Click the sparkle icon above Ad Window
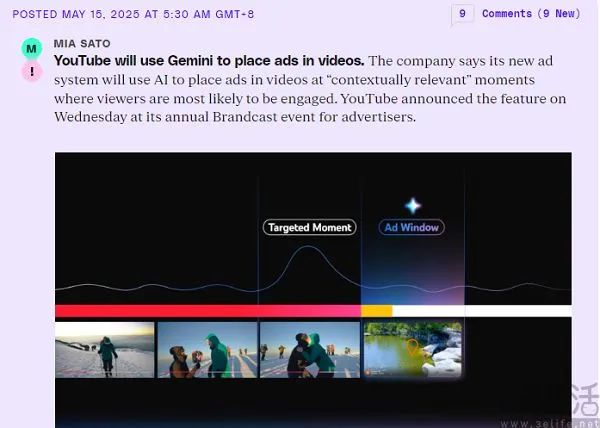This screenshot has width=600, height=428. 411,205
